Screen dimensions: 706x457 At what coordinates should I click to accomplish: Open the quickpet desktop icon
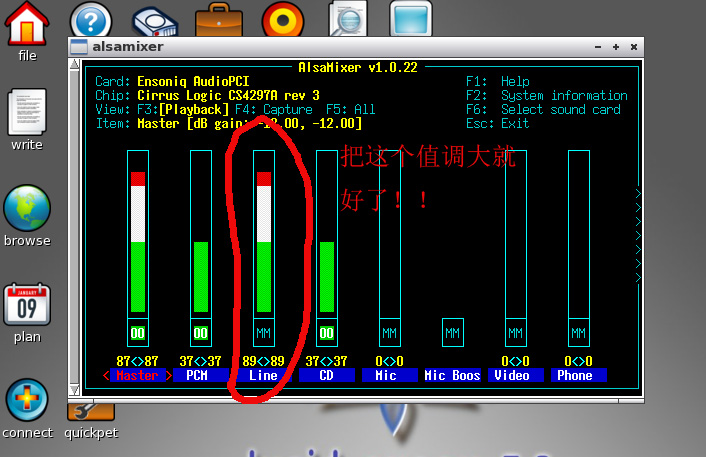point(89,411)
